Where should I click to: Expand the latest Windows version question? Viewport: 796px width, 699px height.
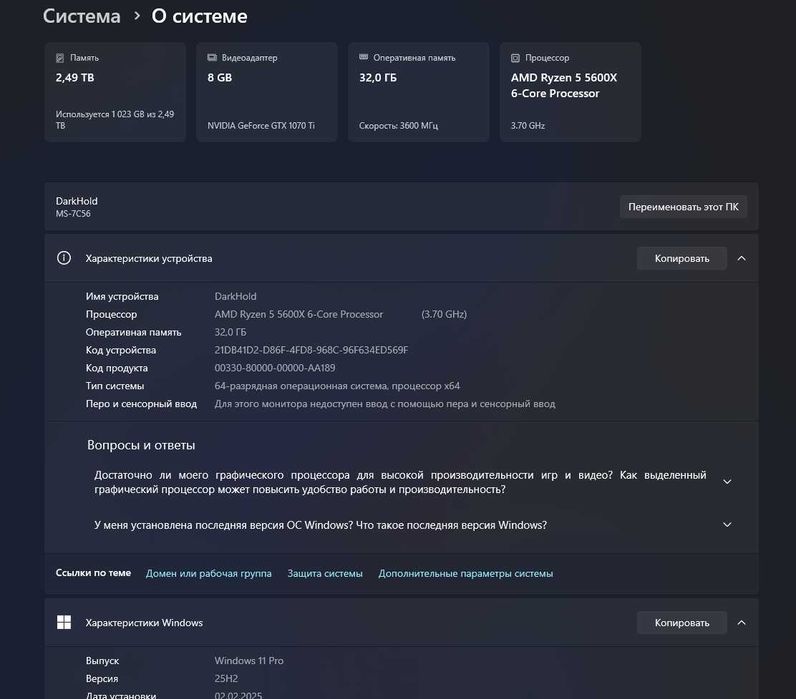(727, 524)
